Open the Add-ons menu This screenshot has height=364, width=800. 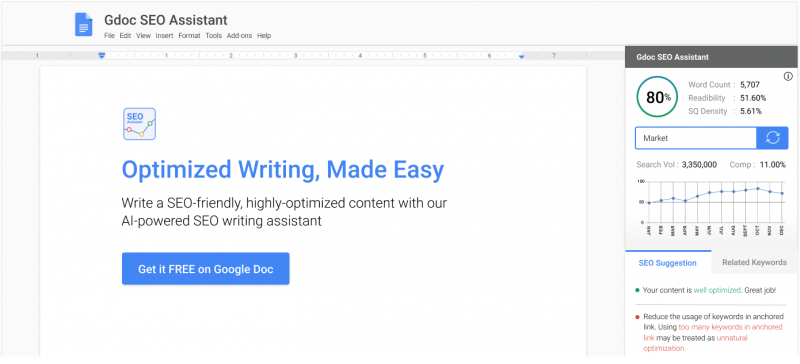[239, 36]
